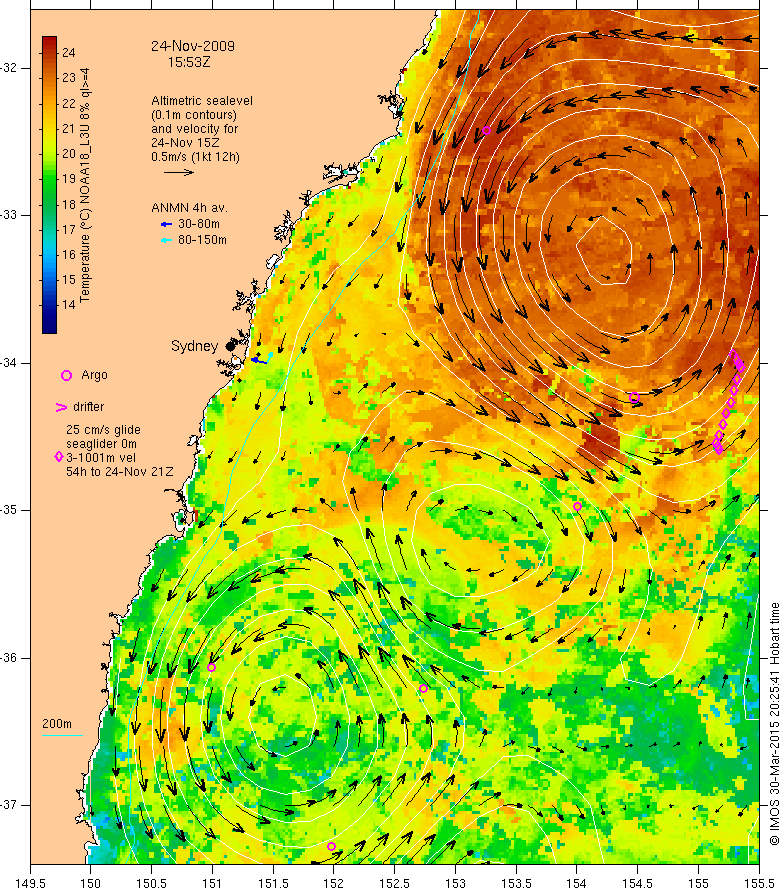Click the magenta seaglider track near 155.2°E
This screenshot has height=890, width=780.
click(728, 403)
